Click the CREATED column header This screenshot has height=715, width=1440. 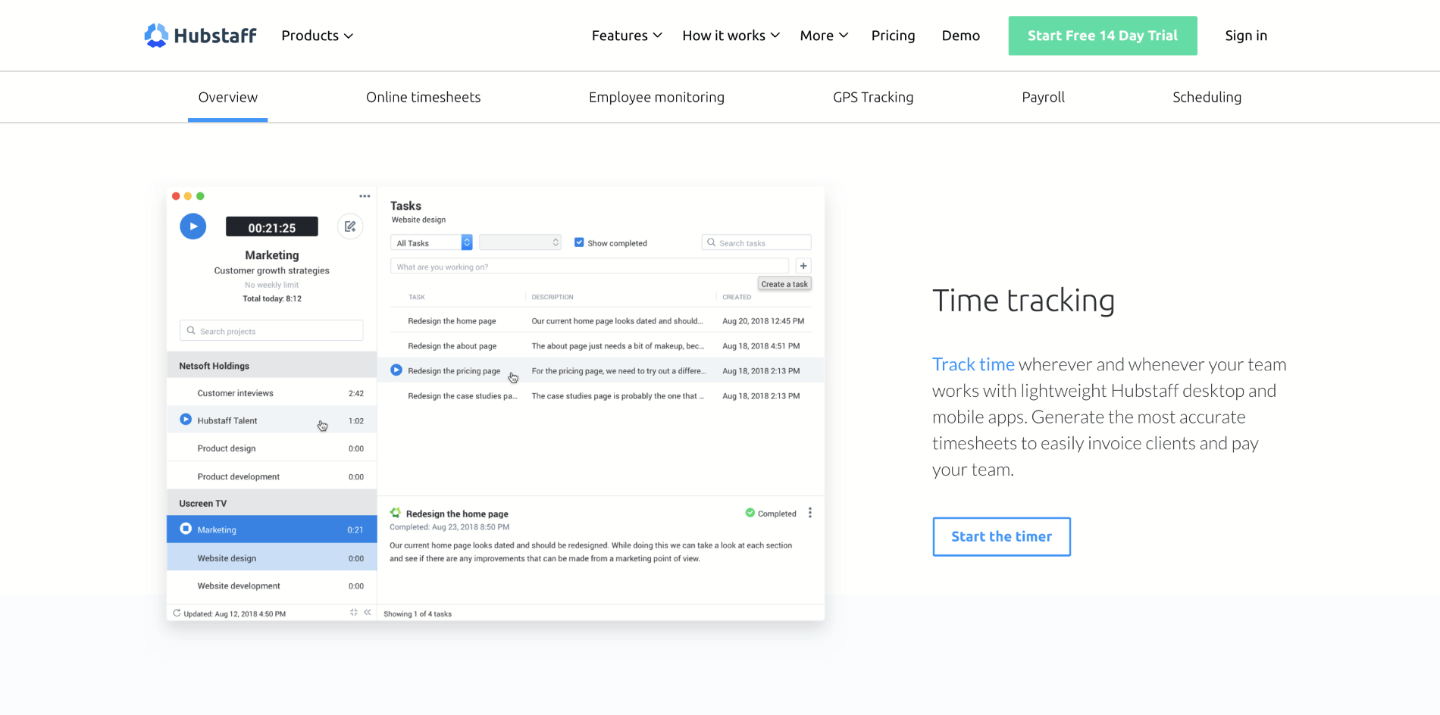737,297
